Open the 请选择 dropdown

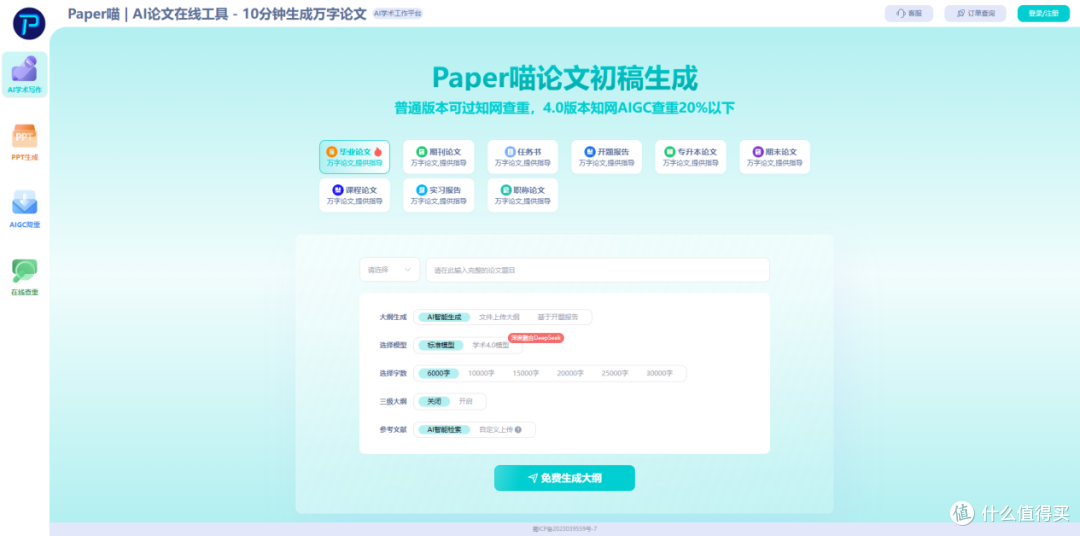click(x=390, y=270)
